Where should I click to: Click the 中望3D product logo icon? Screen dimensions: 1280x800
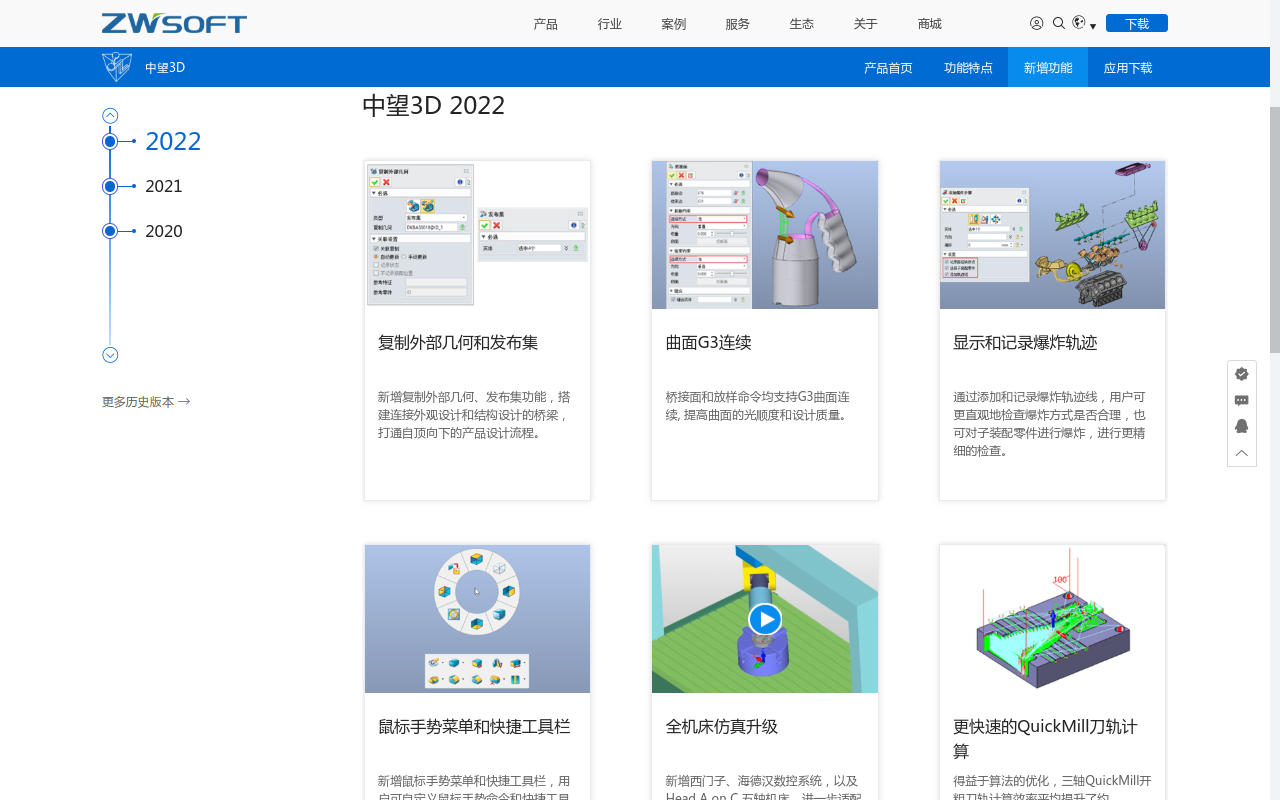(117, 67)
